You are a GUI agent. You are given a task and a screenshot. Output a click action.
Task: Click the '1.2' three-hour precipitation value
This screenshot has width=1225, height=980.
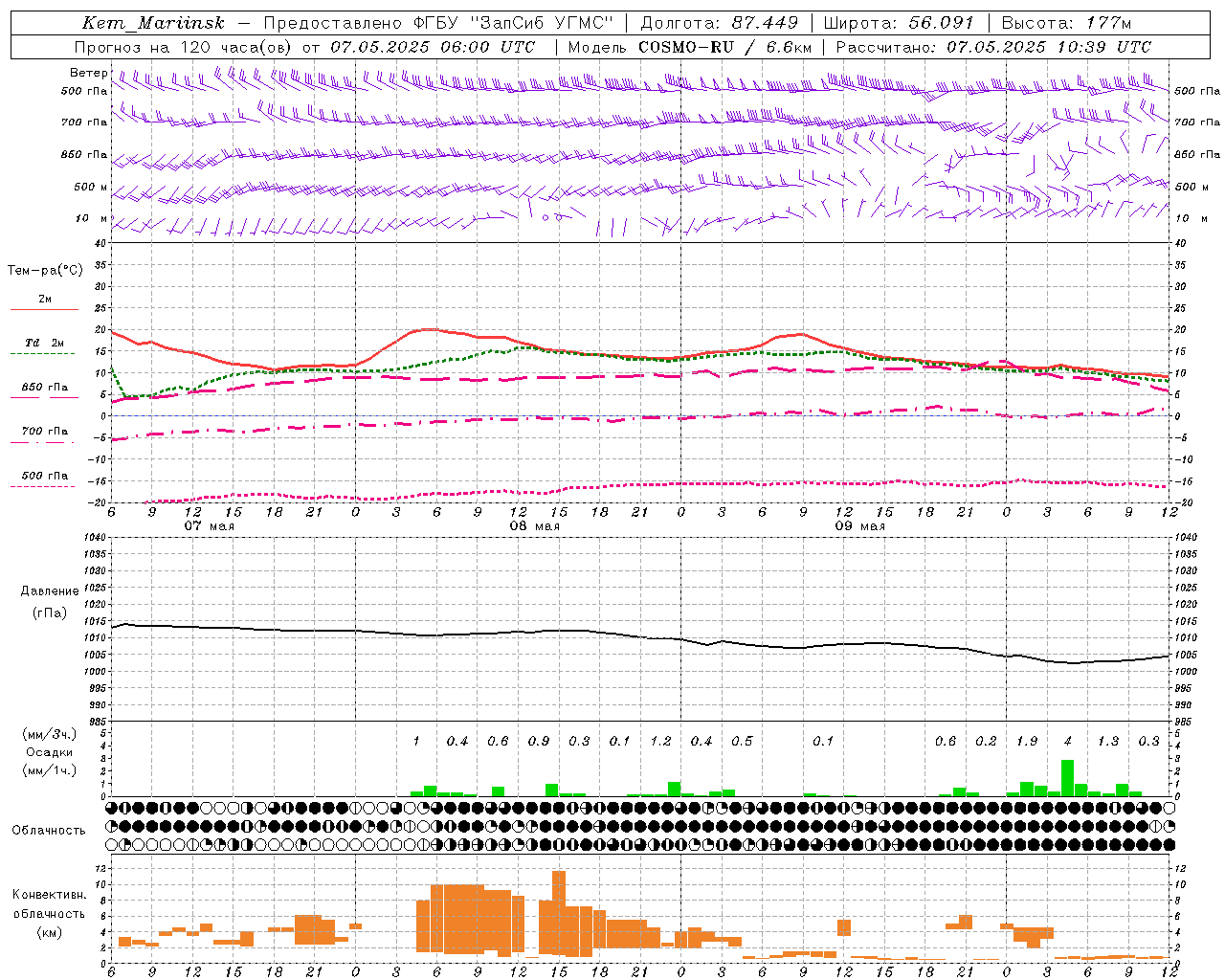coord(660,741)
